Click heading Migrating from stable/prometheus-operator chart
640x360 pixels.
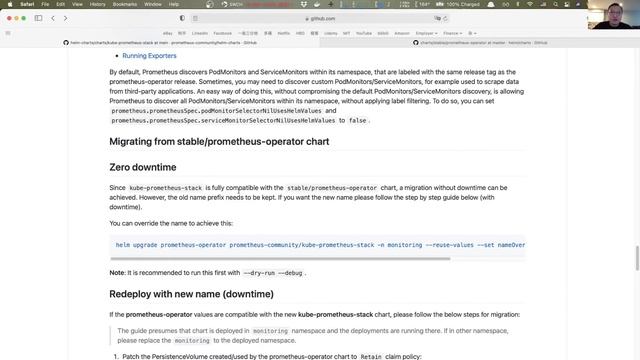219,142
